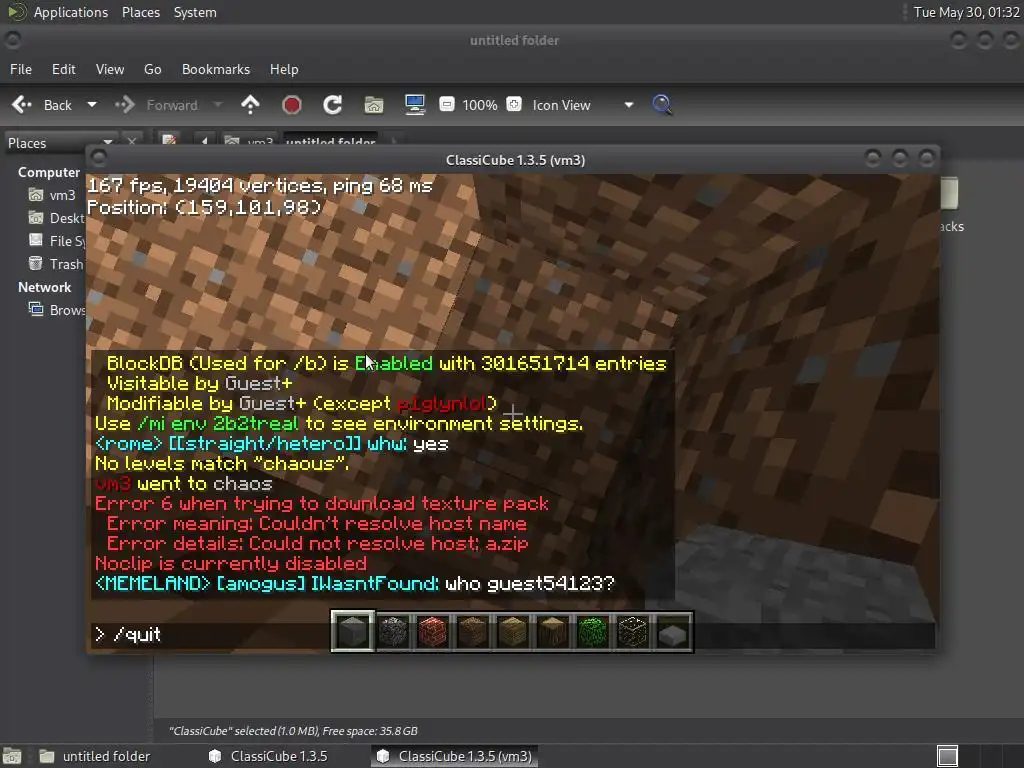
Task: Open Trash from the sidebar
Action: coord(56,264)
